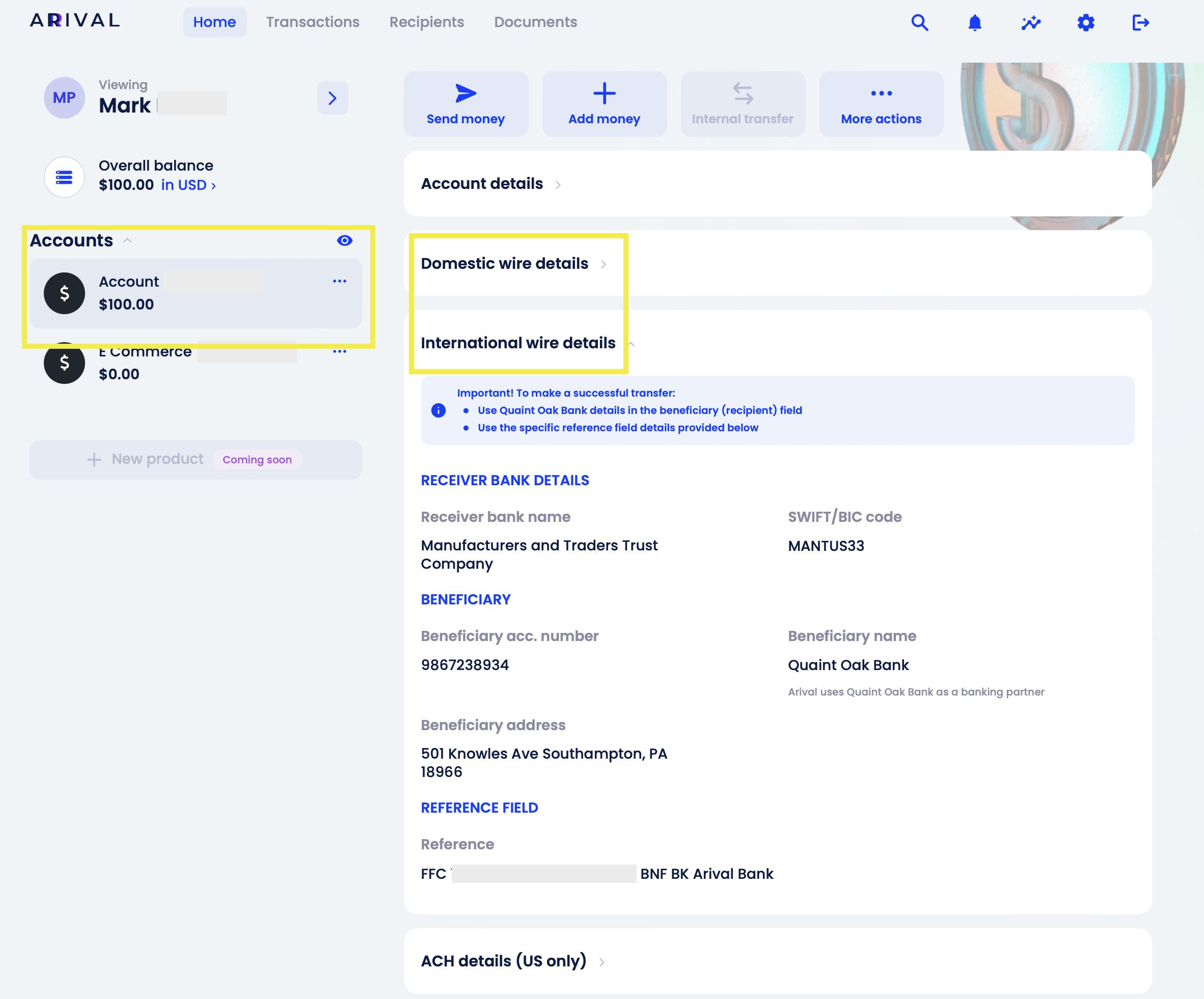Select the E Commerce $0.00 account
The height and width of the screenshot is (999, 1204).
tap(196, 363)
